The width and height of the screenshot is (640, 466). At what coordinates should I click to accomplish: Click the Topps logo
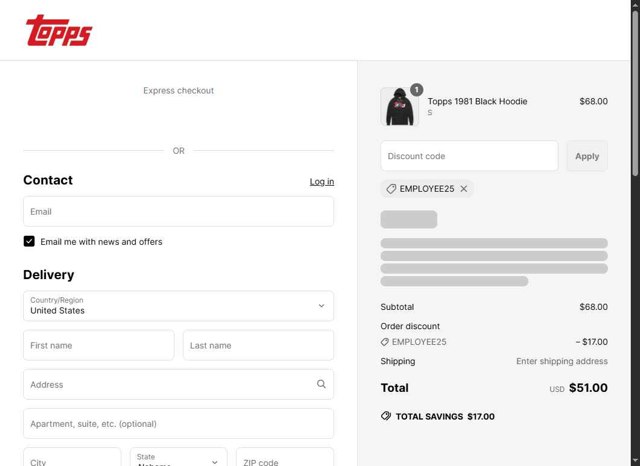[x=58, y=31]
